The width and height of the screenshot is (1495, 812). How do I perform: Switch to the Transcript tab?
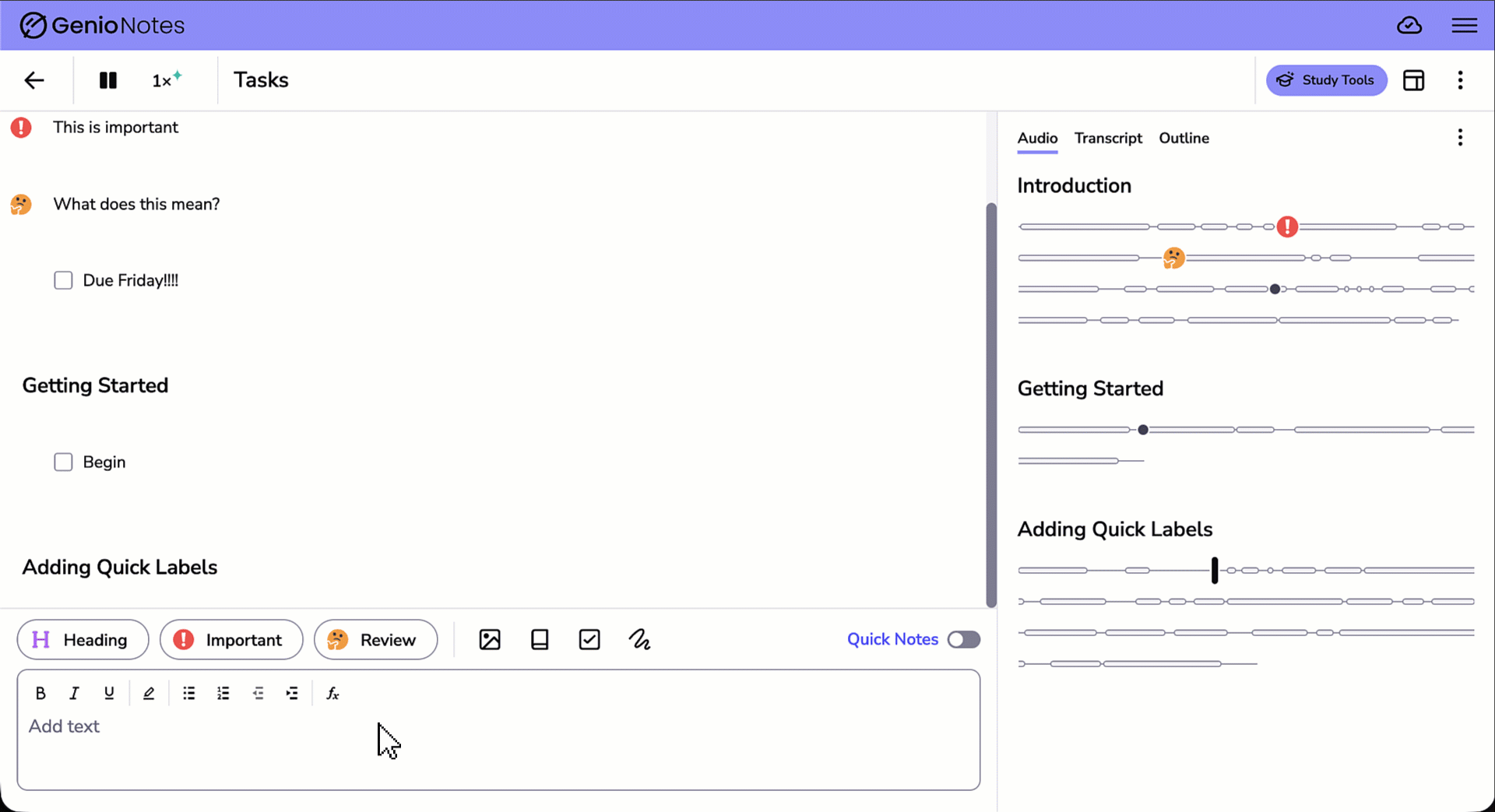(x=1108, y=138)
